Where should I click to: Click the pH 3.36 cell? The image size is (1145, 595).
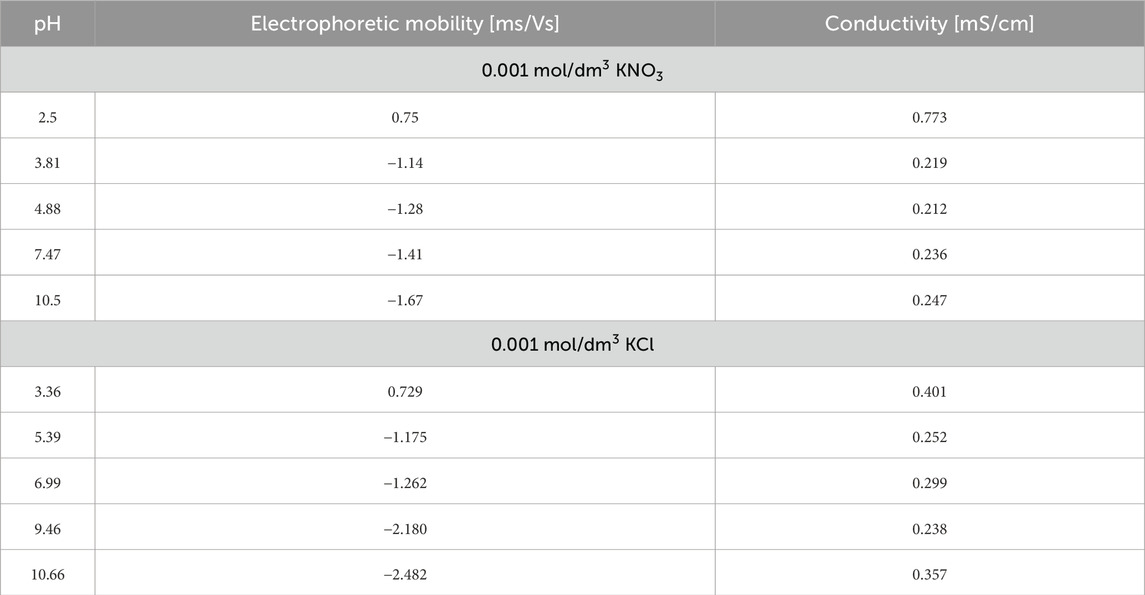pos(47,391)
